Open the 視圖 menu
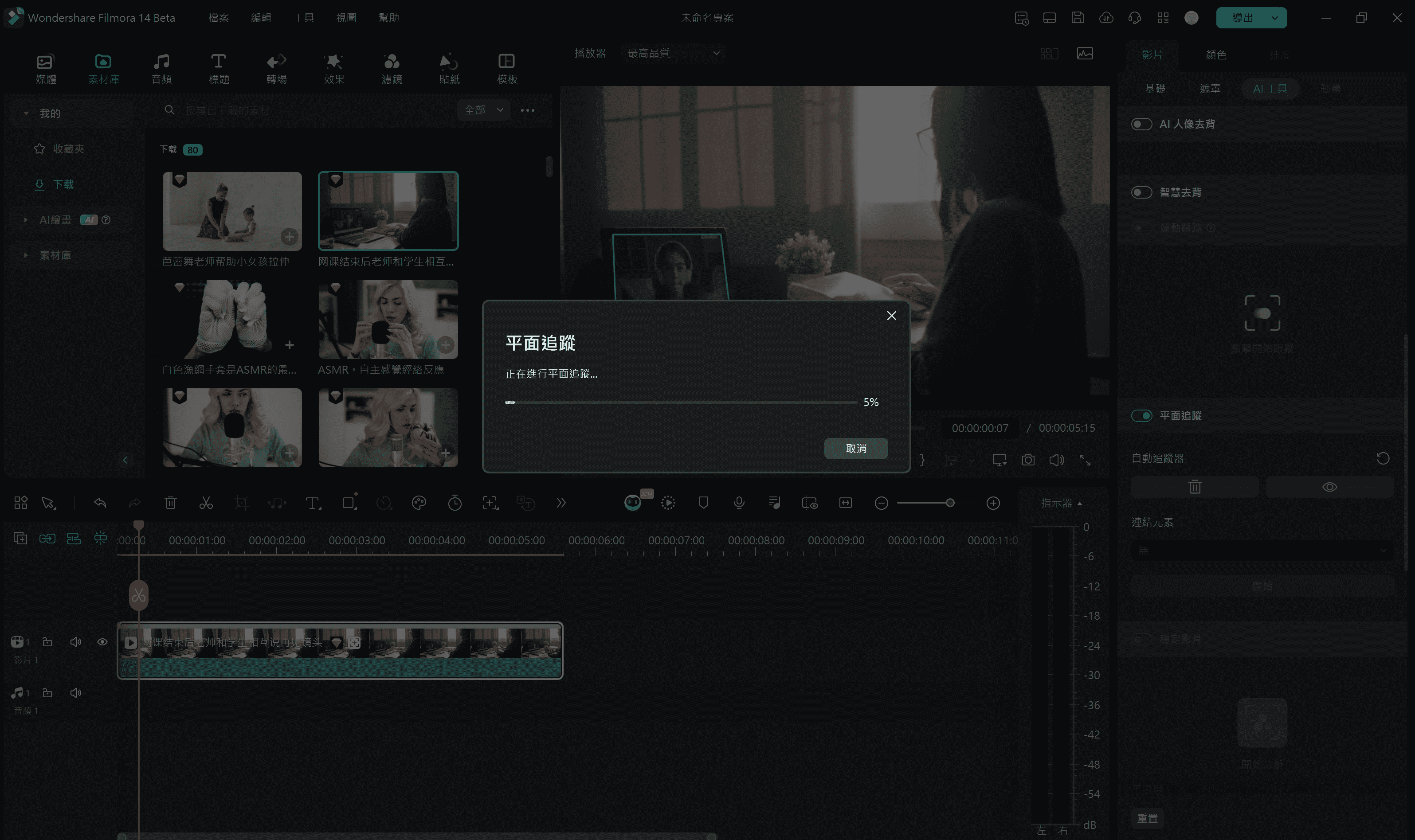The height and width of the screenshot is (840, 1415). click(x=346, y=18)
